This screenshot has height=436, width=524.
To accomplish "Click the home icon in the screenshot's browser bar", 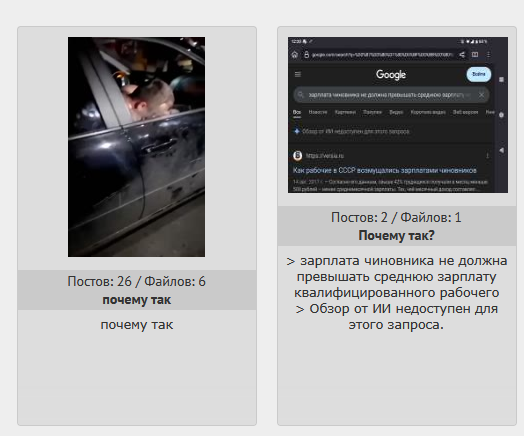I will pos(295,55).
